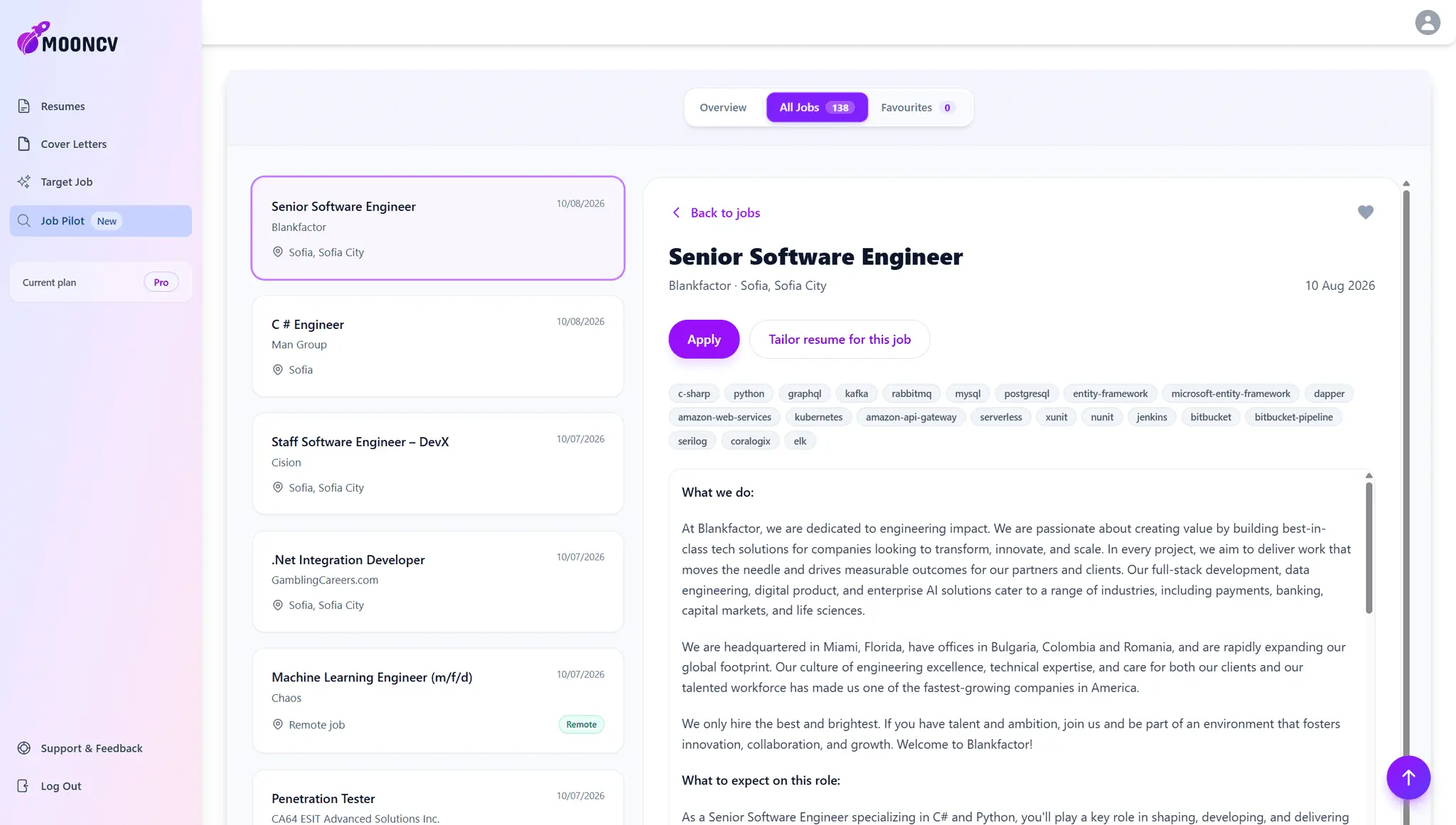
Task: Click Log Out
Action: click(x=100, y=785)
